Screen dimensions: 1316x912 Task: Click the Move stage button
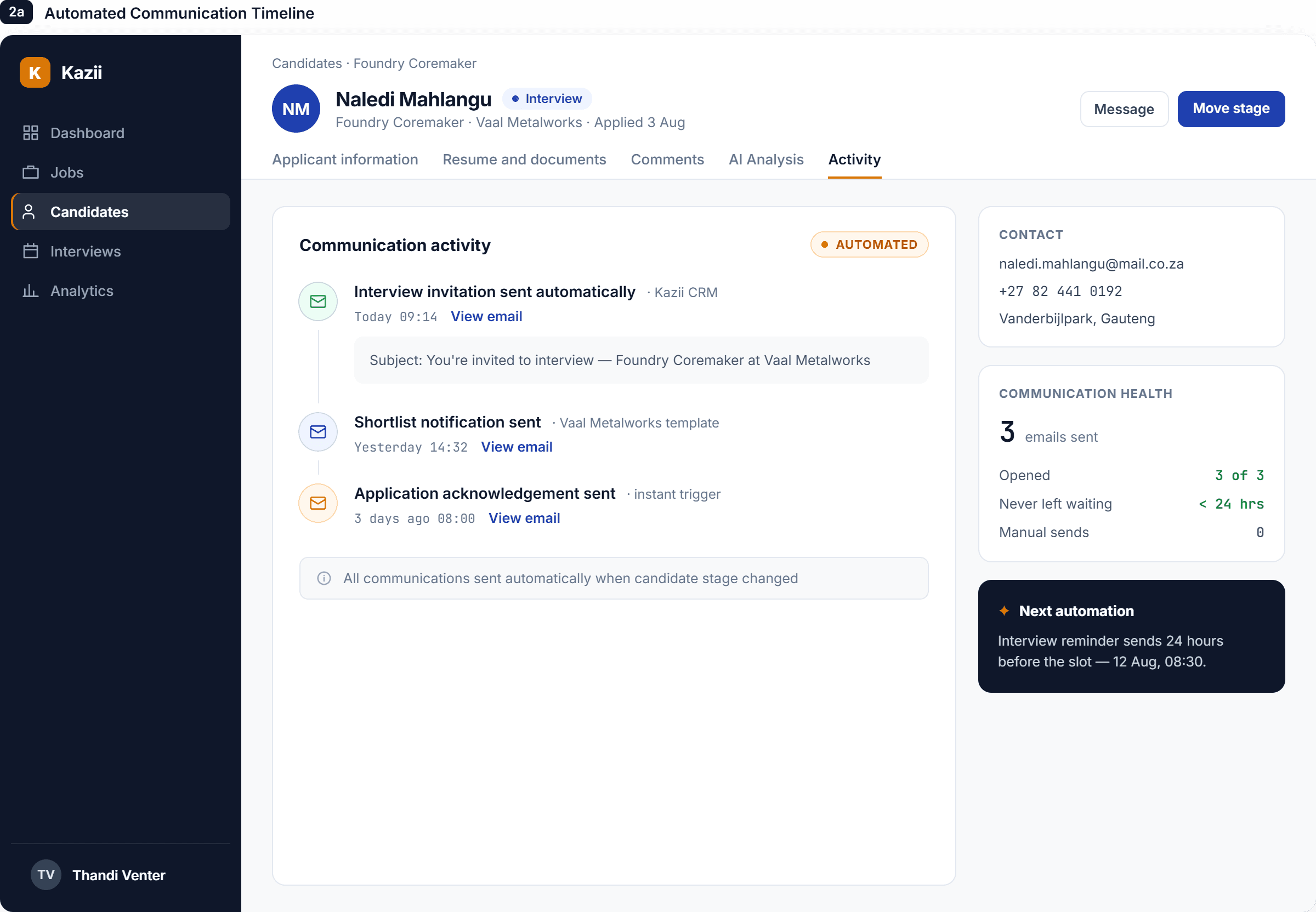(x=1231, y=109)
